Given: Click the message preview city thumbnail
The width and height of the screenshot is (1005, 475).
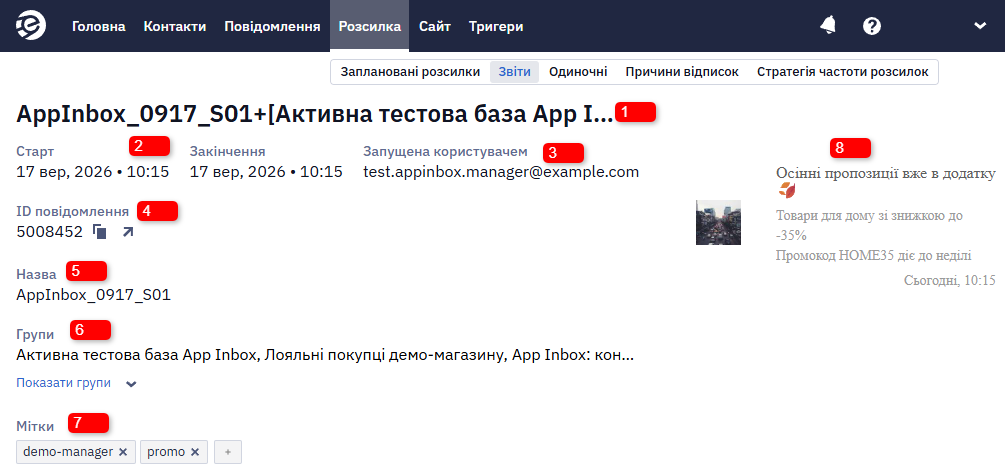Looking at the screenshot, I should pyautogui.click(x=718, y=222).
